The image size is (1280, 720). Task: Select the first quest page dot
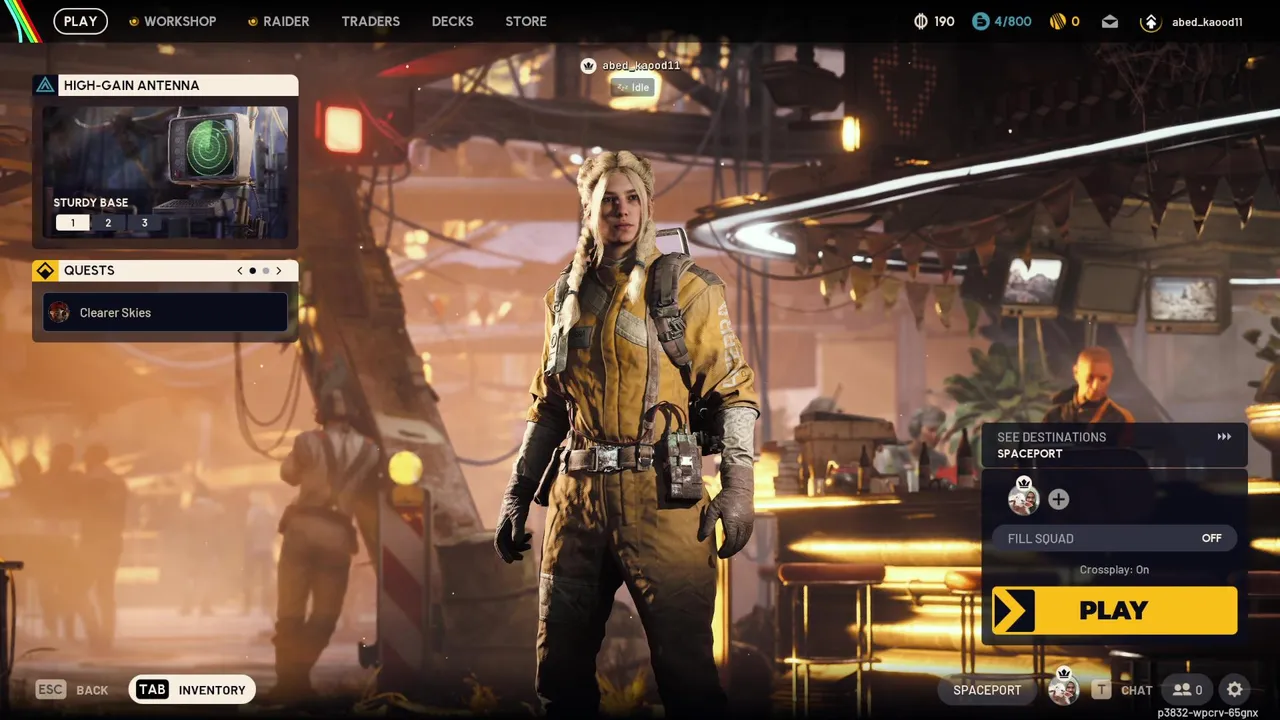click(x=252, y=271)
